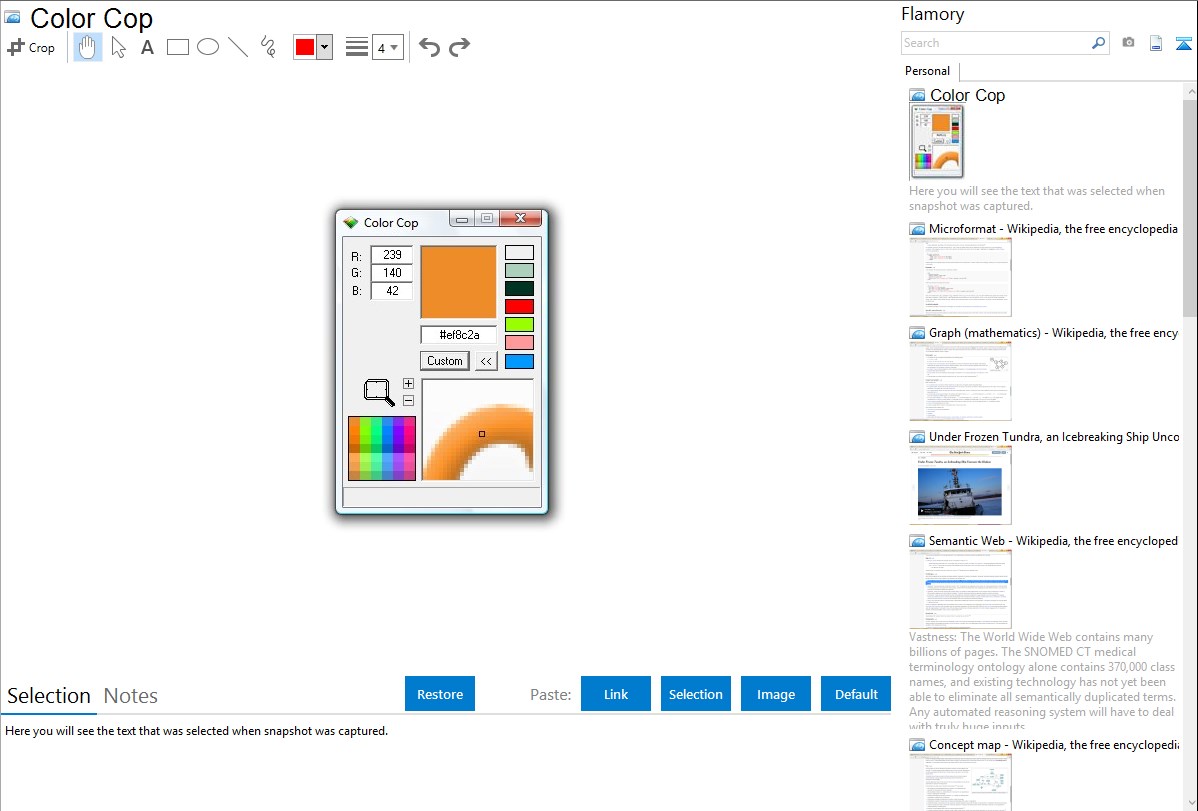Click the Microformat snapshot title text
The height and width of the screenshot is (811, 1198).
(x=1054, y=229)
